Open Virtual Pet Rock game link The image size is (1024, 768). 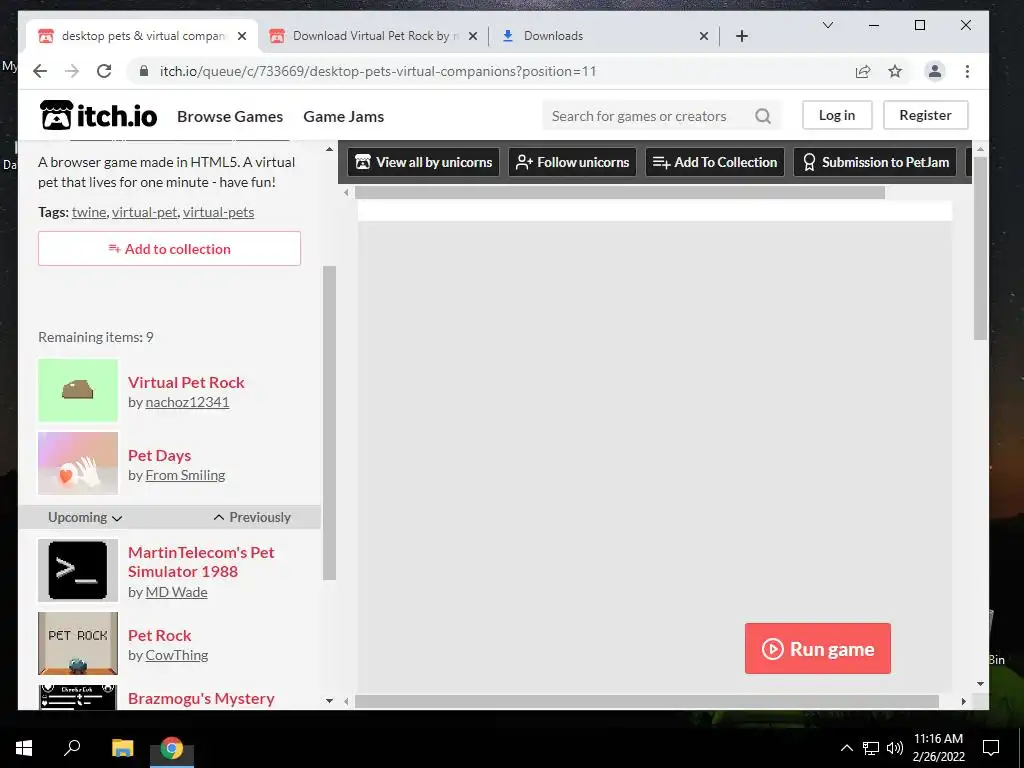pyautogui.click(x=186, y=382)
